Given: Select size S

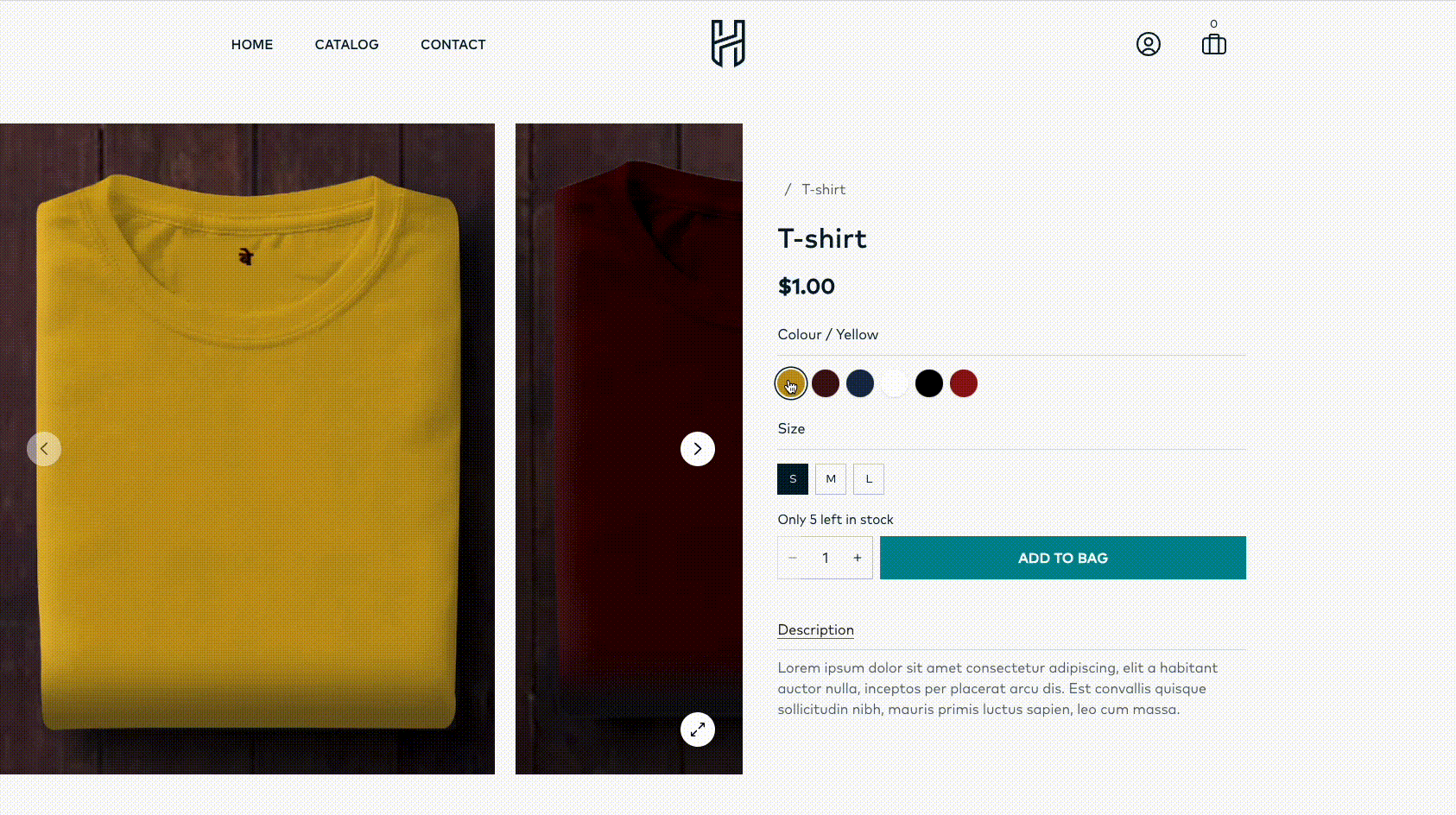Looking at the screenshot, I should pos(792,478).
